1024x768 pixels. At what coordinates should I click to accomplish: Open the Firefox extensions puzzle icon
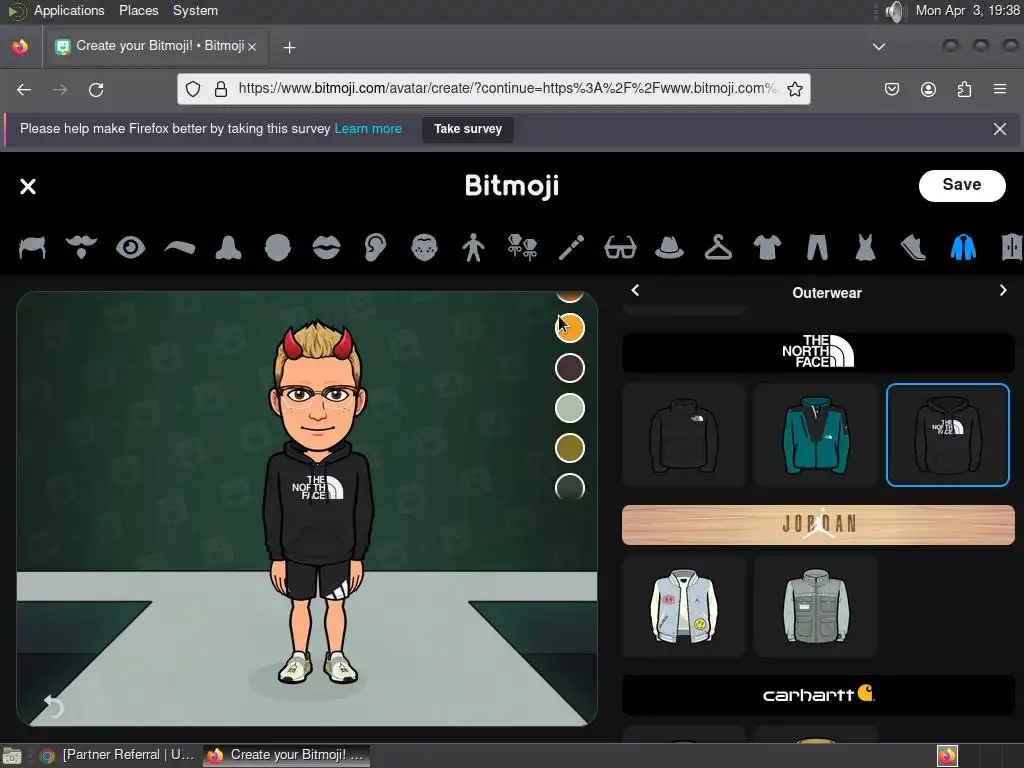(x=964, y=89)
